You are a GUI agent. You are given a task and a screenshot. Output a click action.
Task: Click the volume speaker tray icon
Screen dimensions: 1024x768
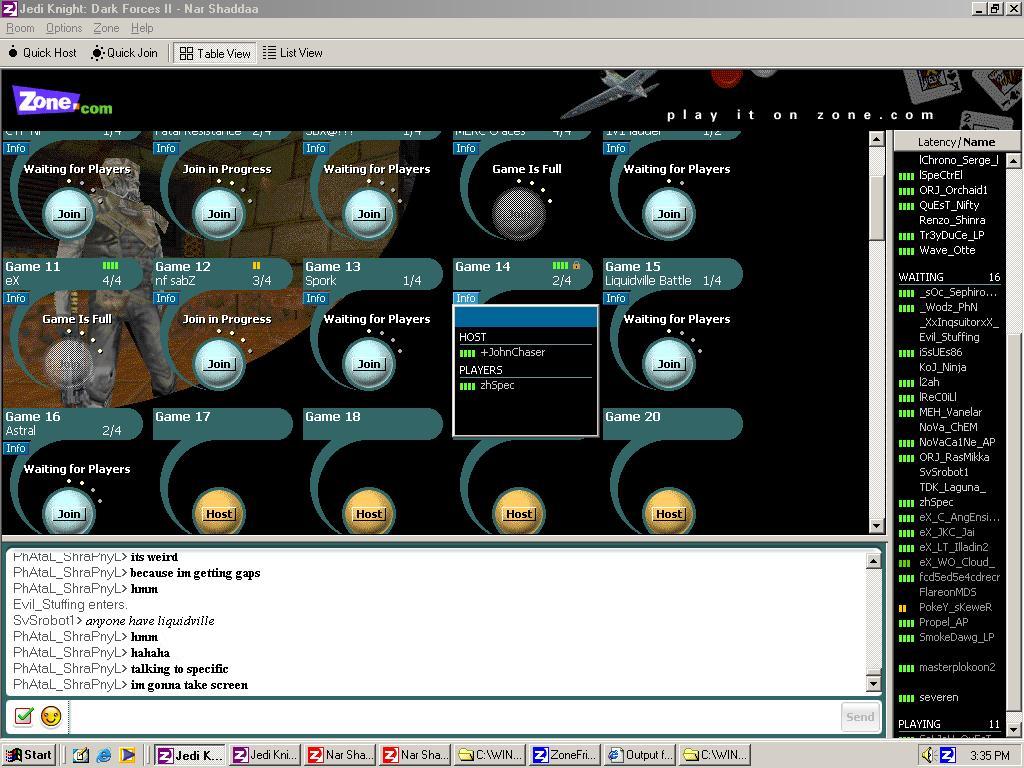(x=928, y=756)
